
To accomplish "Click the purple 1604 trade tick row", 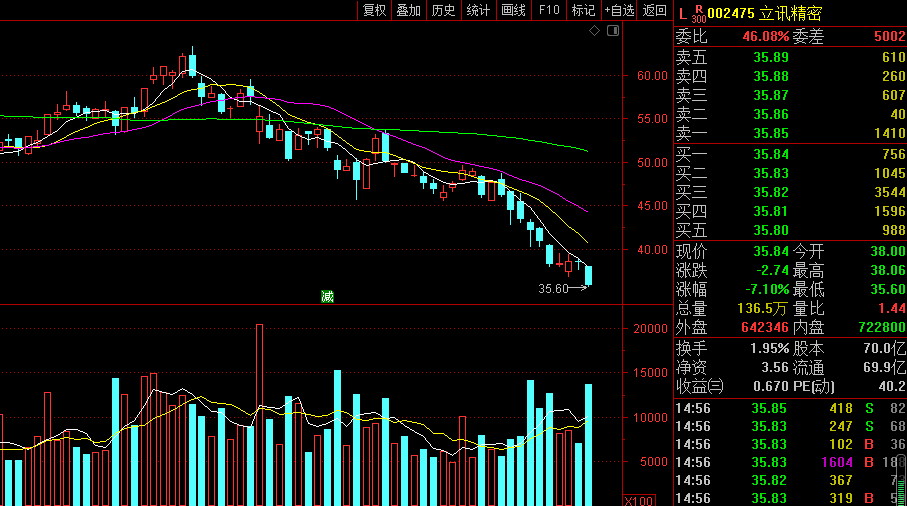I will click(790, 462).
